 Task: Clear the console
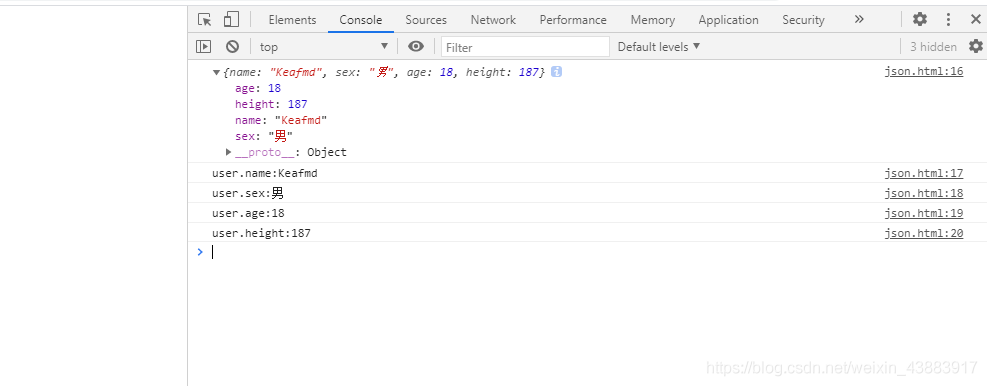(232, 47)
